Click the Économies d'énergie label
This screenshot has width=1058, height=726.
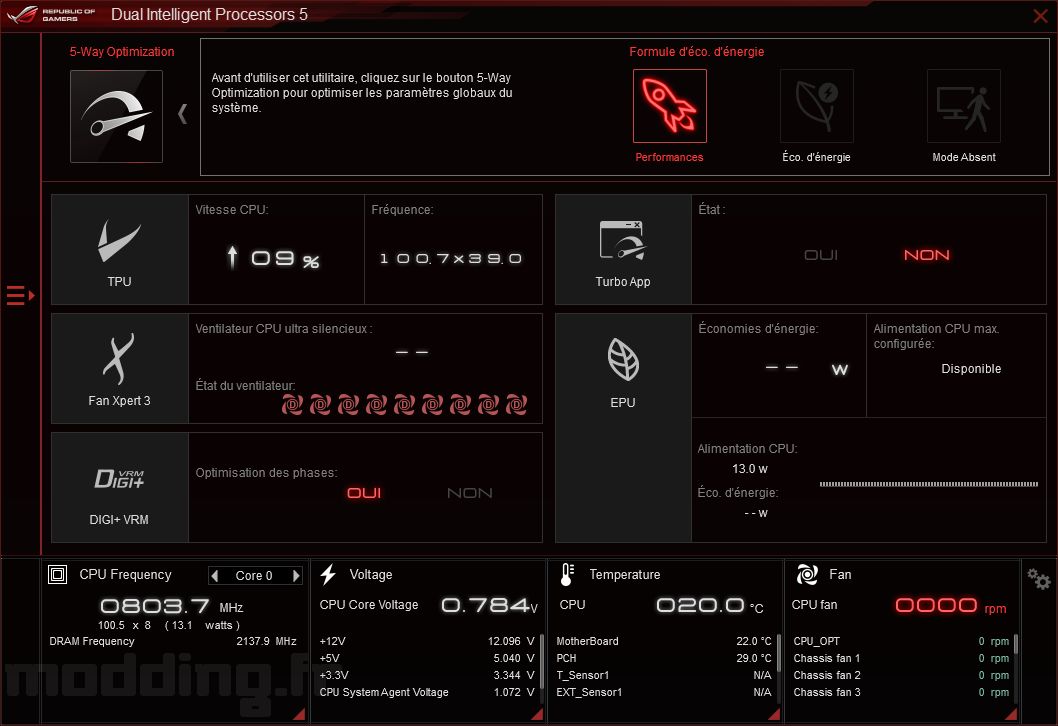[758, 329]
